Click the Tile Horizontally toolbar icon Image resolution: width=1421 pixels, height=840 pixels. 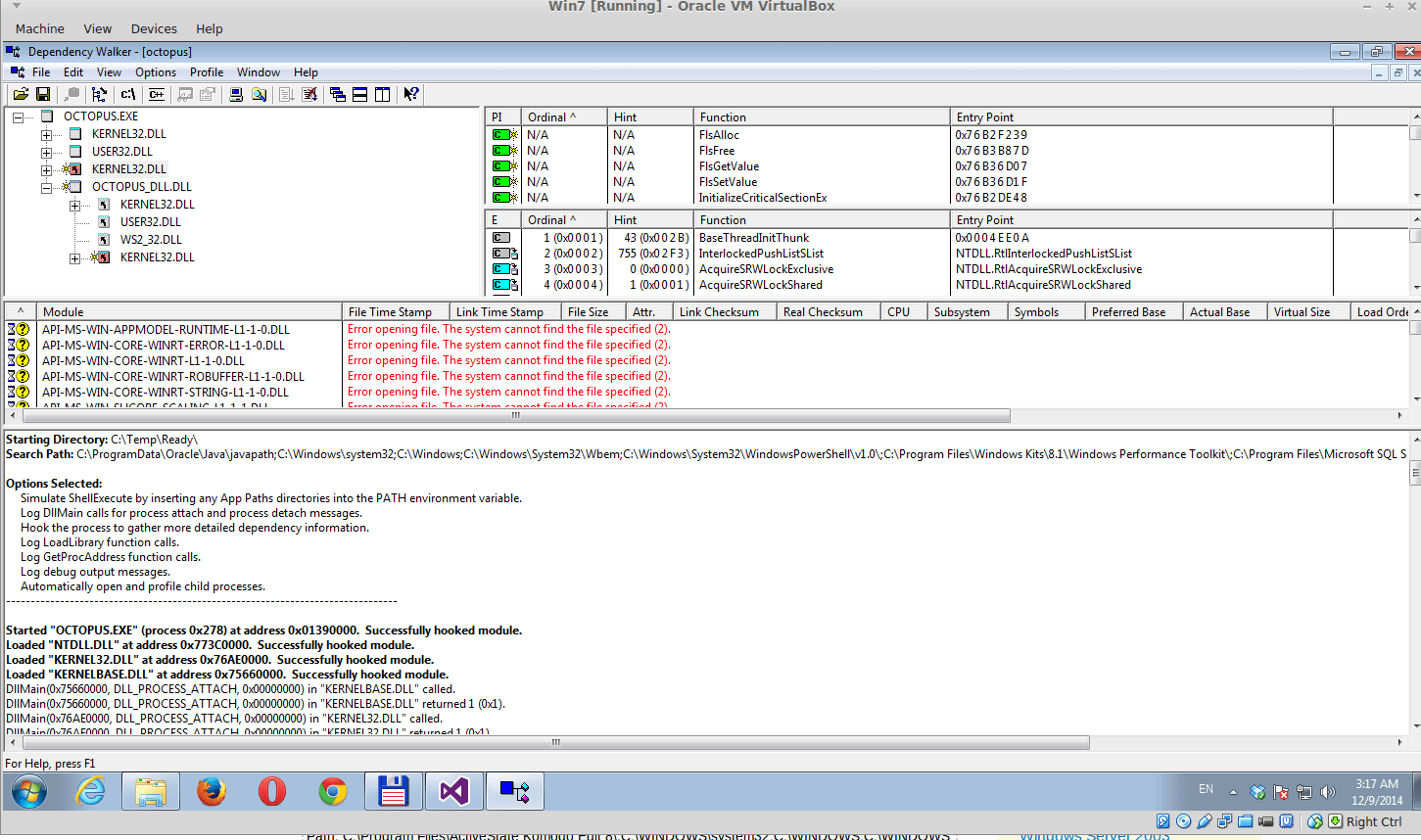click(360, 94)
